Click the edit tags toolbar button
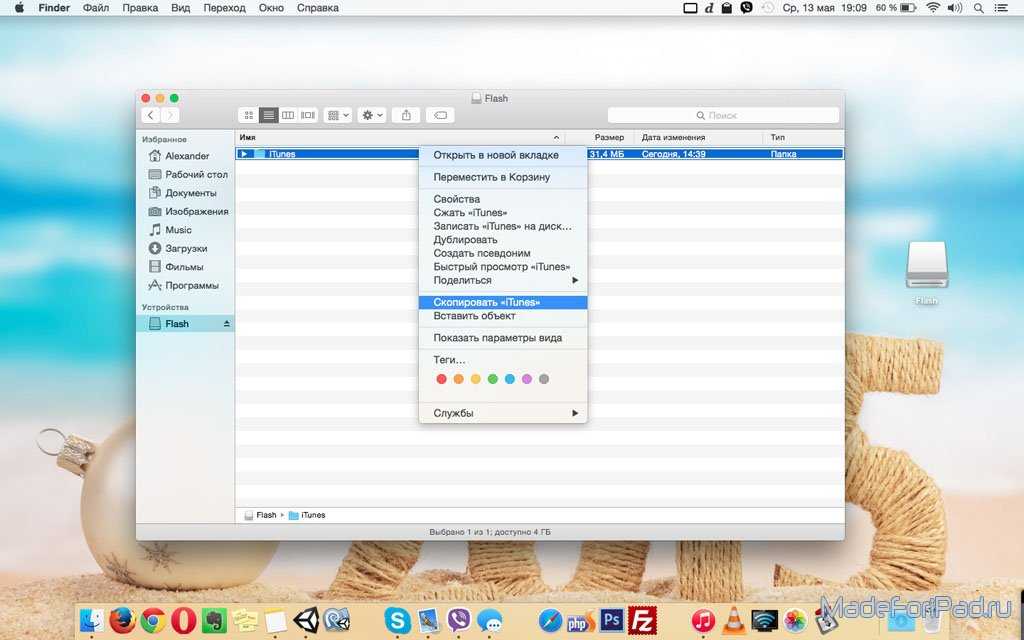The width and height of the screenshot is (1024, 640). tap(440, 115)
